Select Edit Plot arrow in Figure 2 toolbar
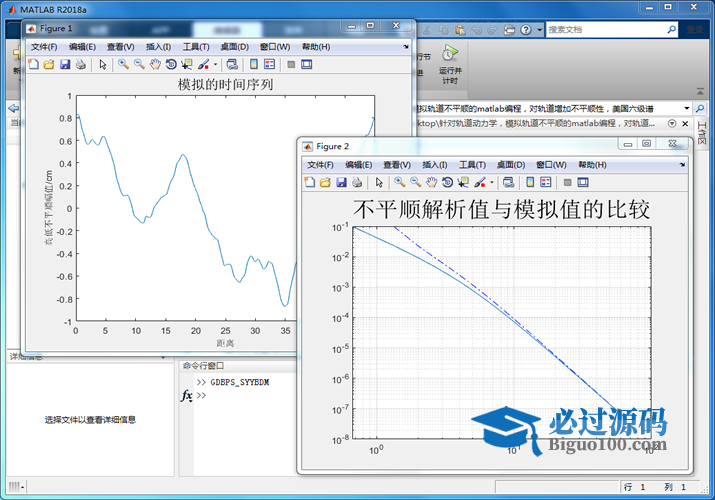The image size is (715, 500). pyautogui.click(x=379, y=183)
